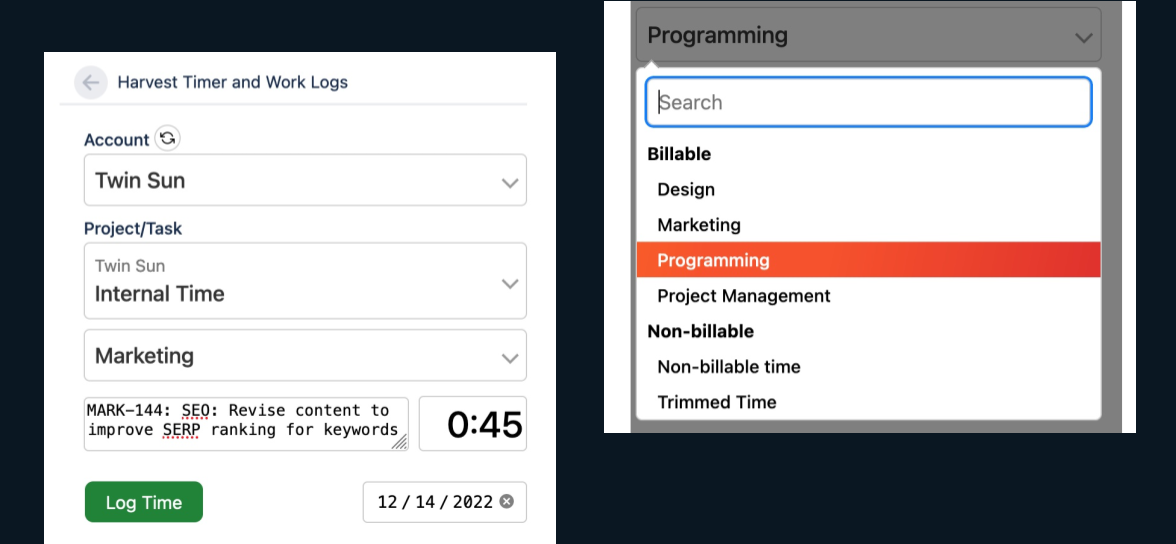The width and height of the screenshot is (1176, 544).
Task: Click the back arrow icon
Action: tap(90, 82)
